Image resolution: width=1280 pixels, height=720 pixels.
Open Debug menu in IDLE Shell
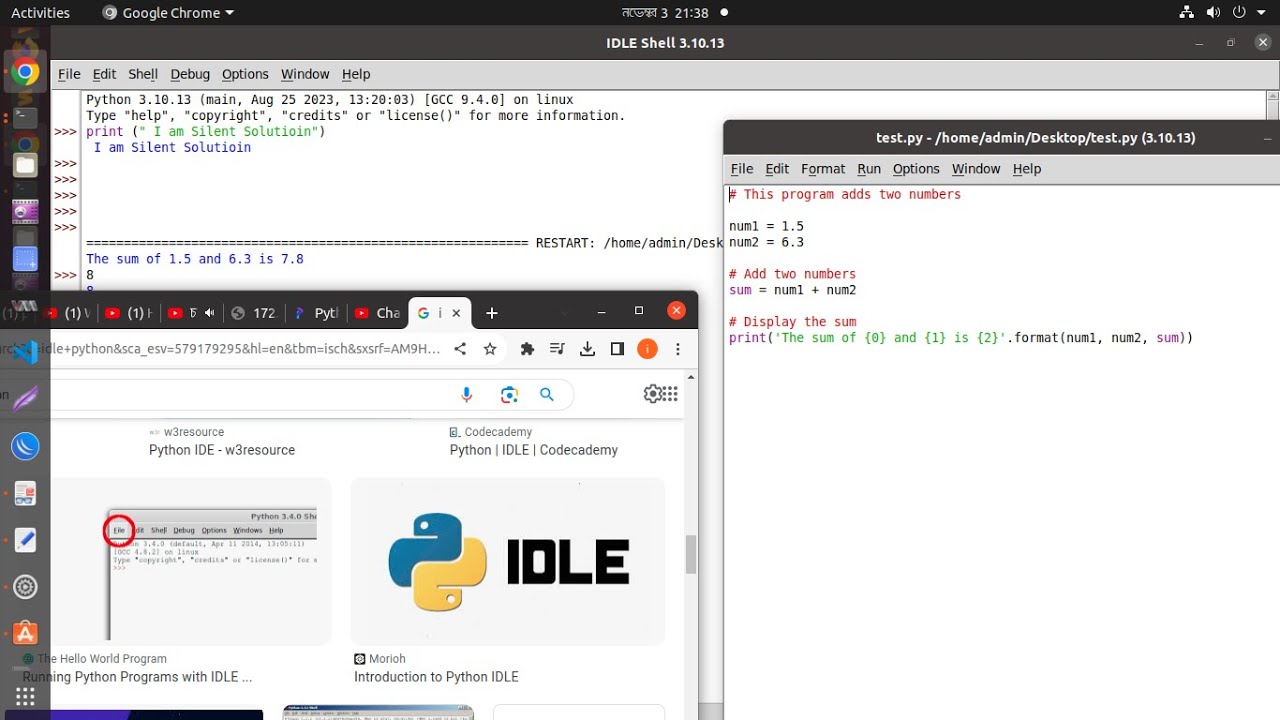click(x=190, y=74)
